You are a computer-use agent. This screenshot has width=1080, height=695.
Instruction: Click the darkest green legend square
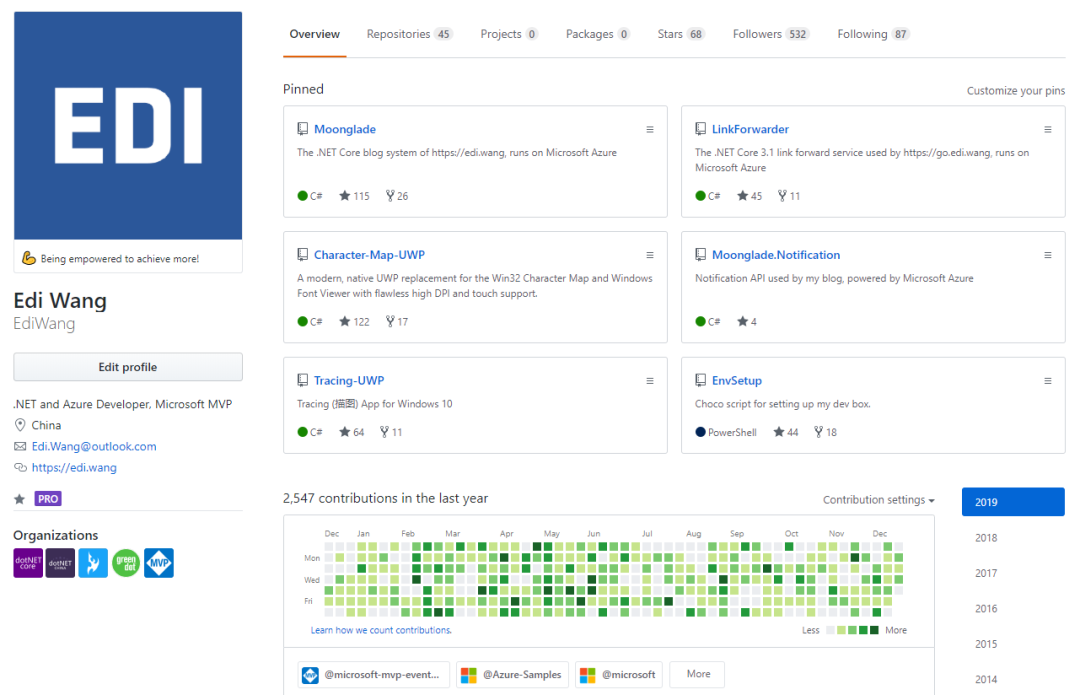tap(874, 630)
